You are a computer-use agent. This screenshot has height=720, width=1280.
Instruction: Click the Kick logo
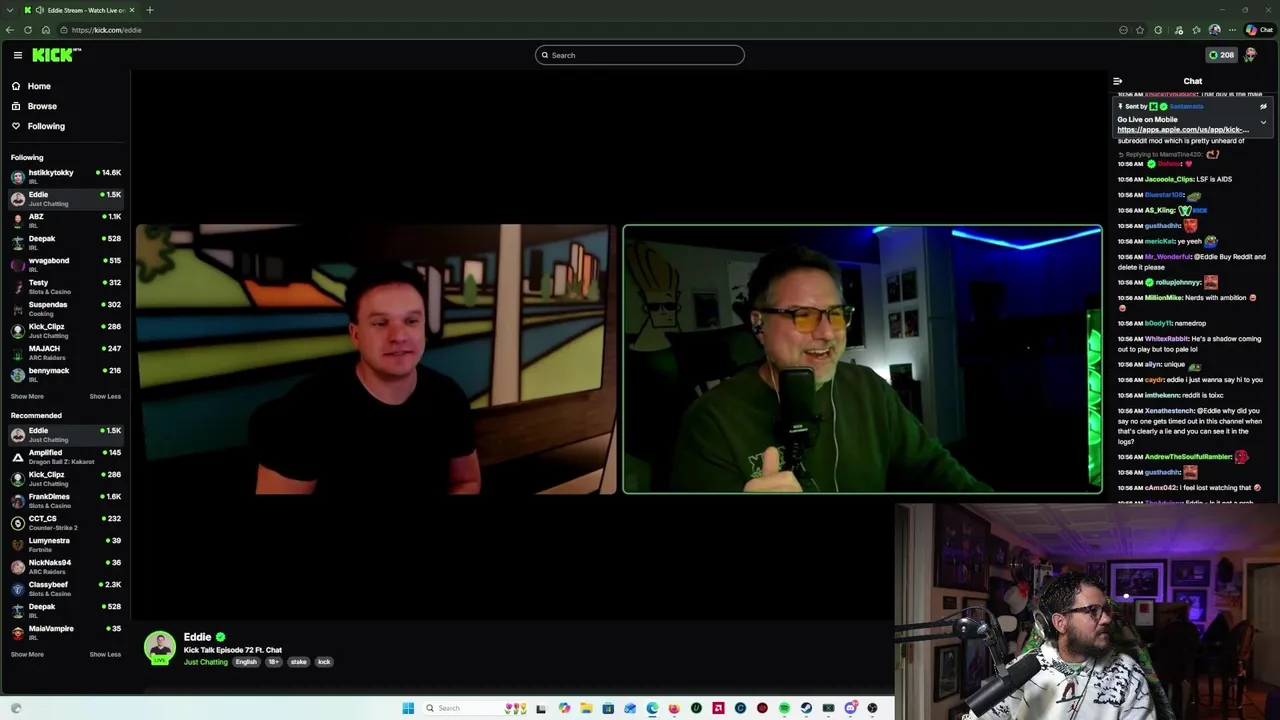click(56, 55)
